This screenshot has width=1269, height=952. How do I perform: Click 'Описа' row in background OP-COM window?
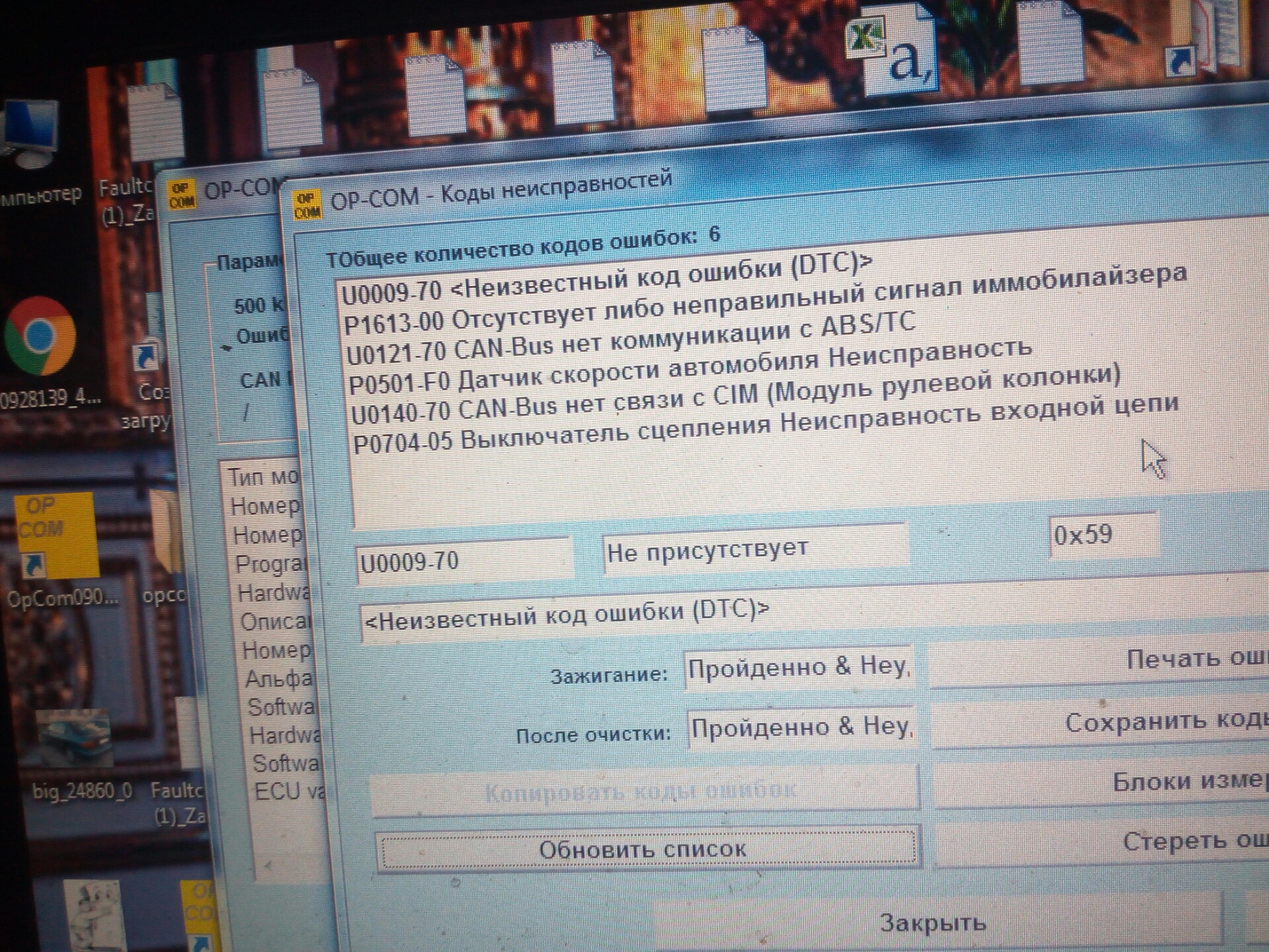click(275, 622)
